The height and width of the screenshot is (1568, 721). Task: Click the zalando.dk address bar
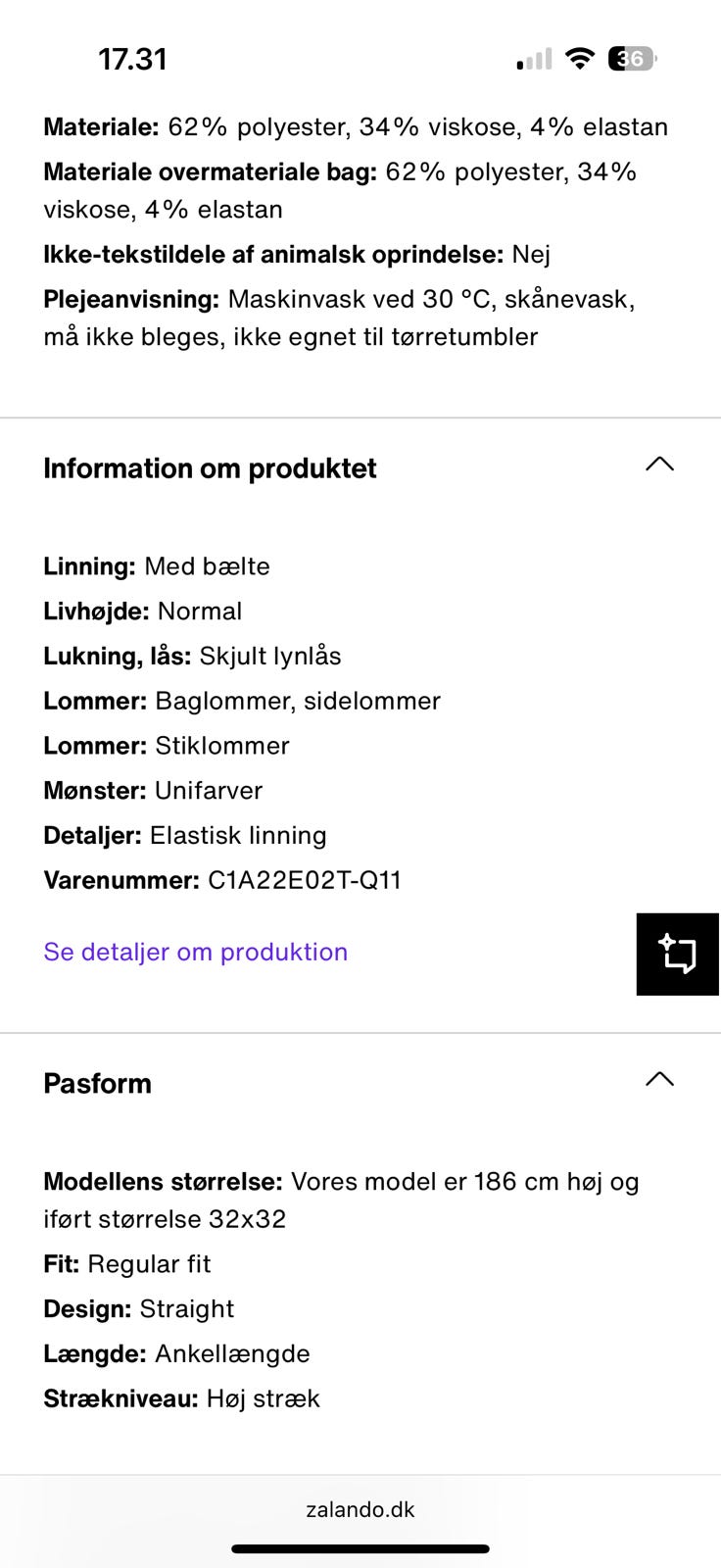point(360,1509)
